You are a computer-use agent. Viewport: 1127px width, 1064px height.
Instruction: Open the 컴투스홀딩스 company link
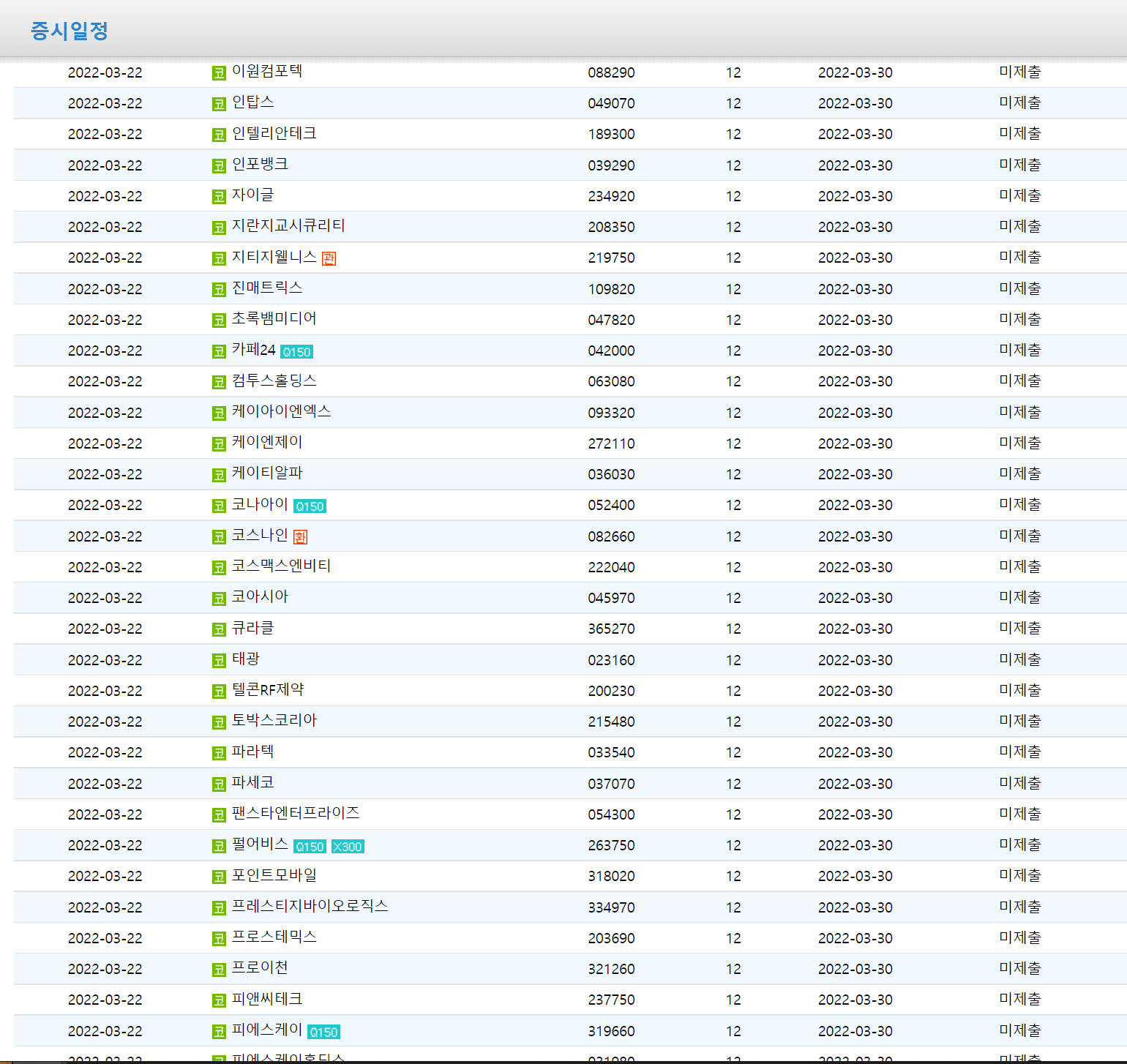274,381
